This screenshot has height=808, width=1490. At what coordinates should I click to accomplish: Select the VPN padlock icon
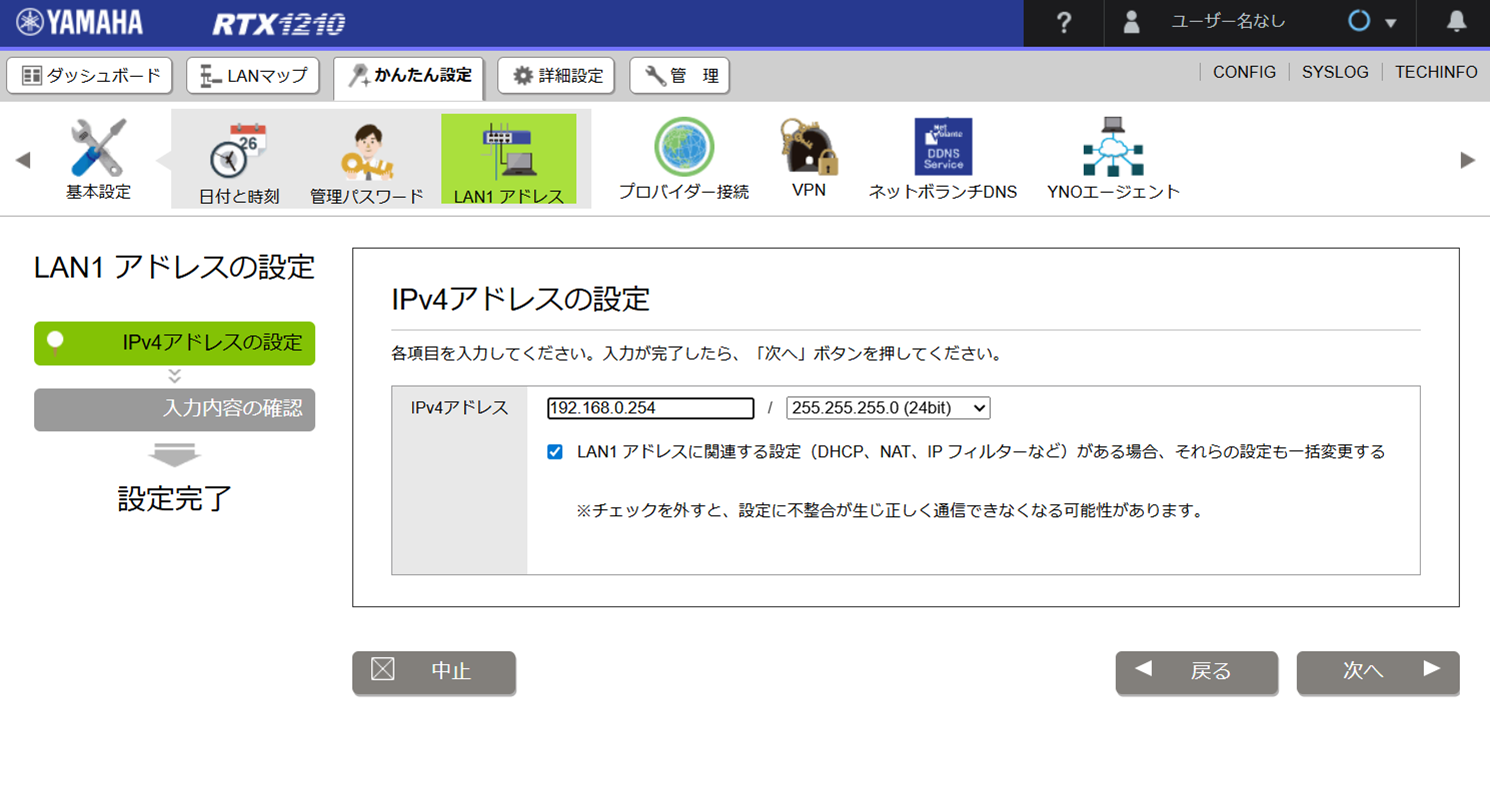tap(806, 148)
